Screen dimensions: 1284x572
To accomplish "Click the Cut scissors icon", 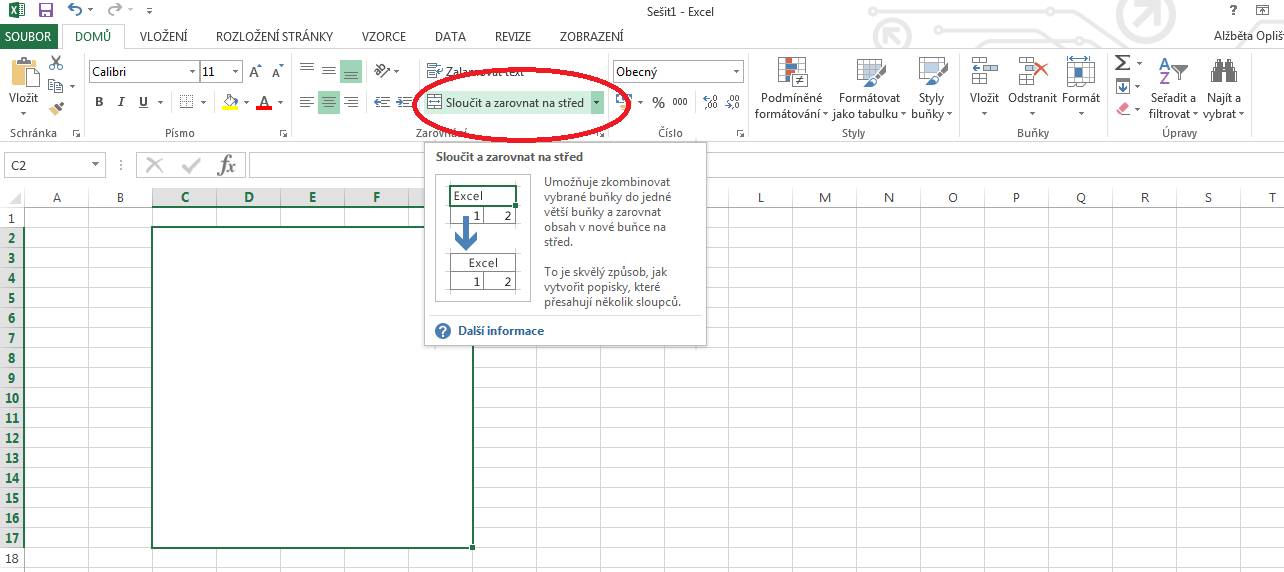I will (56, 64).
